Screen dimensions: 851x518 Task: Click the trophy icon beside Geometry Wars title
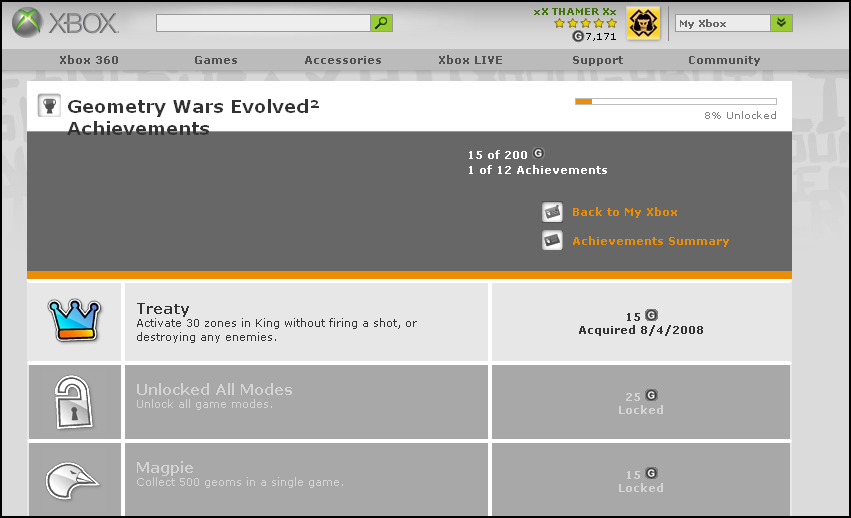pos(49,105)
